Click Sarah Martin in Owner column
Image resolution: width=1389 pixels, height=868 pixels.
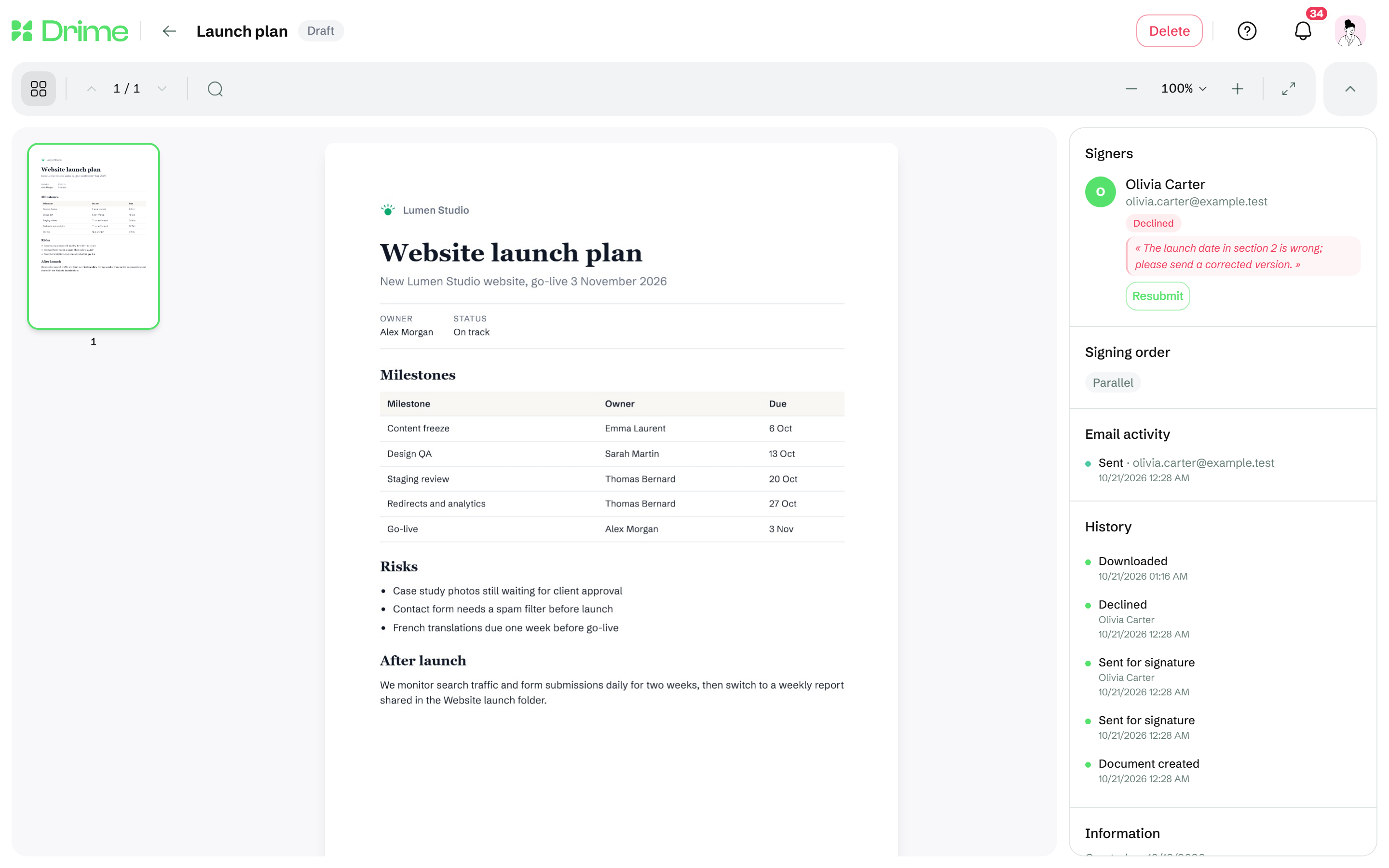coord(631,453)
